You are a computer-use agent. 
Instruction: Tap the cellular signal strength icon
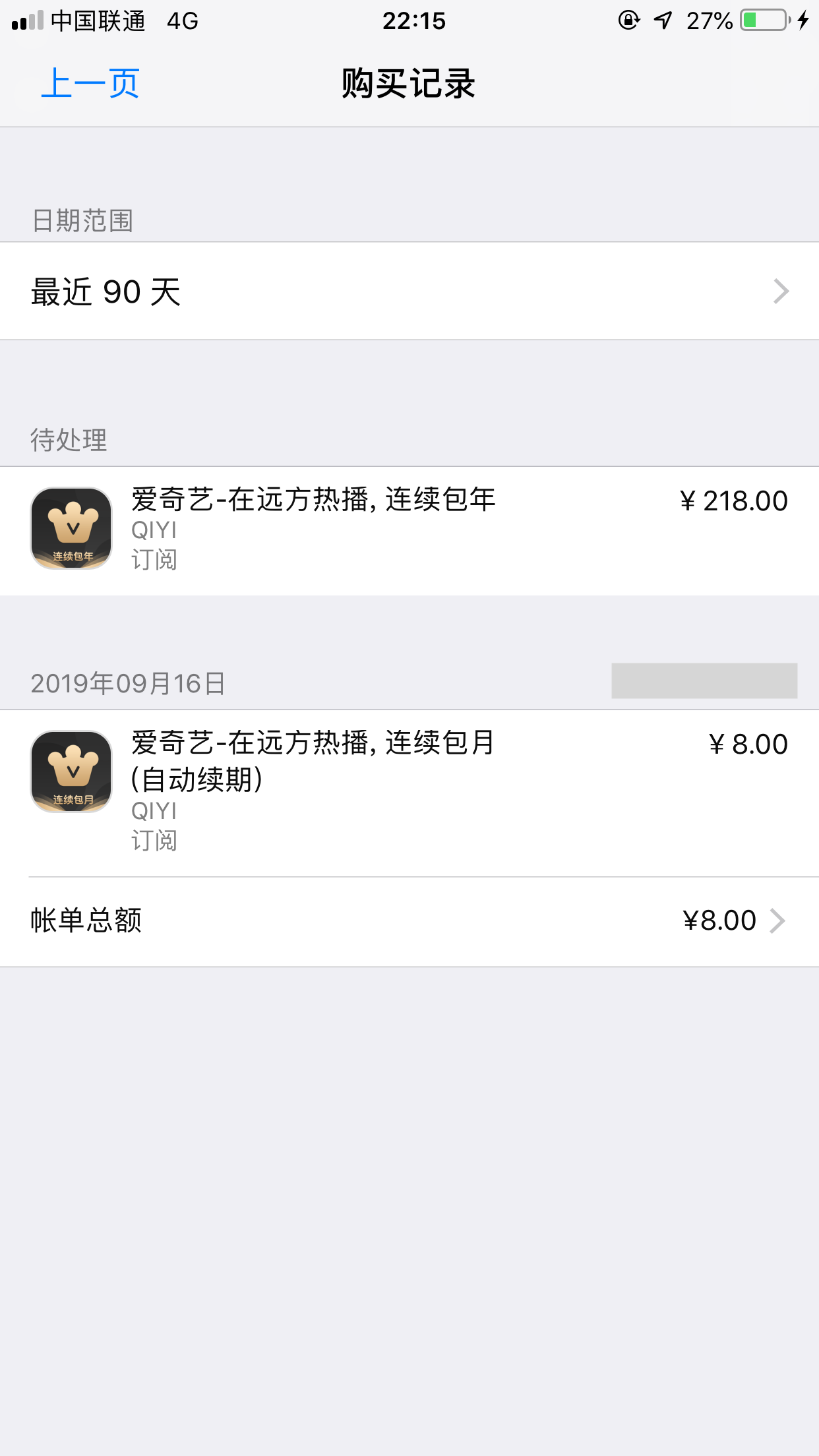[28, 21]
